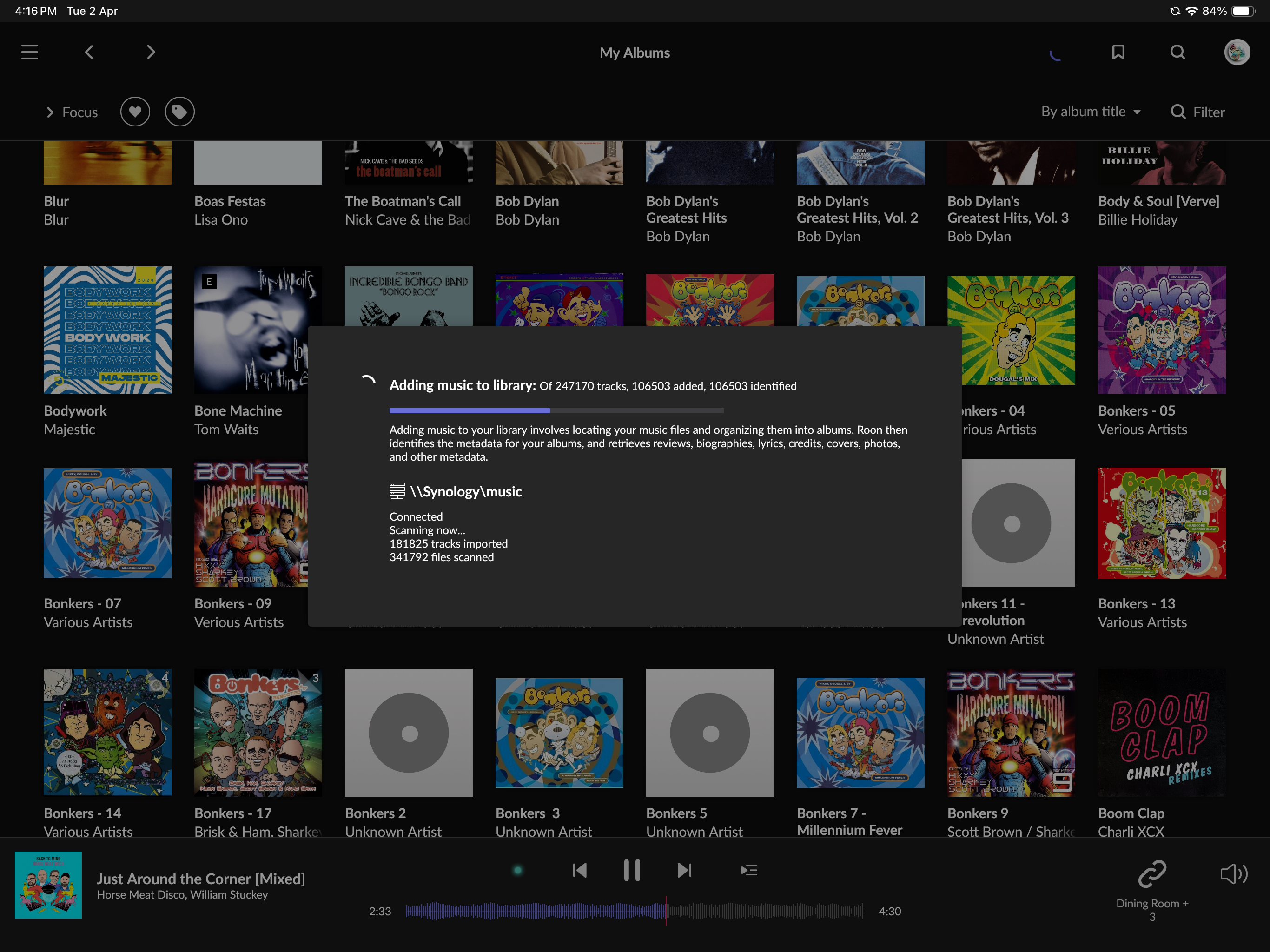This screenshot has width=1270, height=952.
Task: Skip to the previous track
Action: (580, 871)
